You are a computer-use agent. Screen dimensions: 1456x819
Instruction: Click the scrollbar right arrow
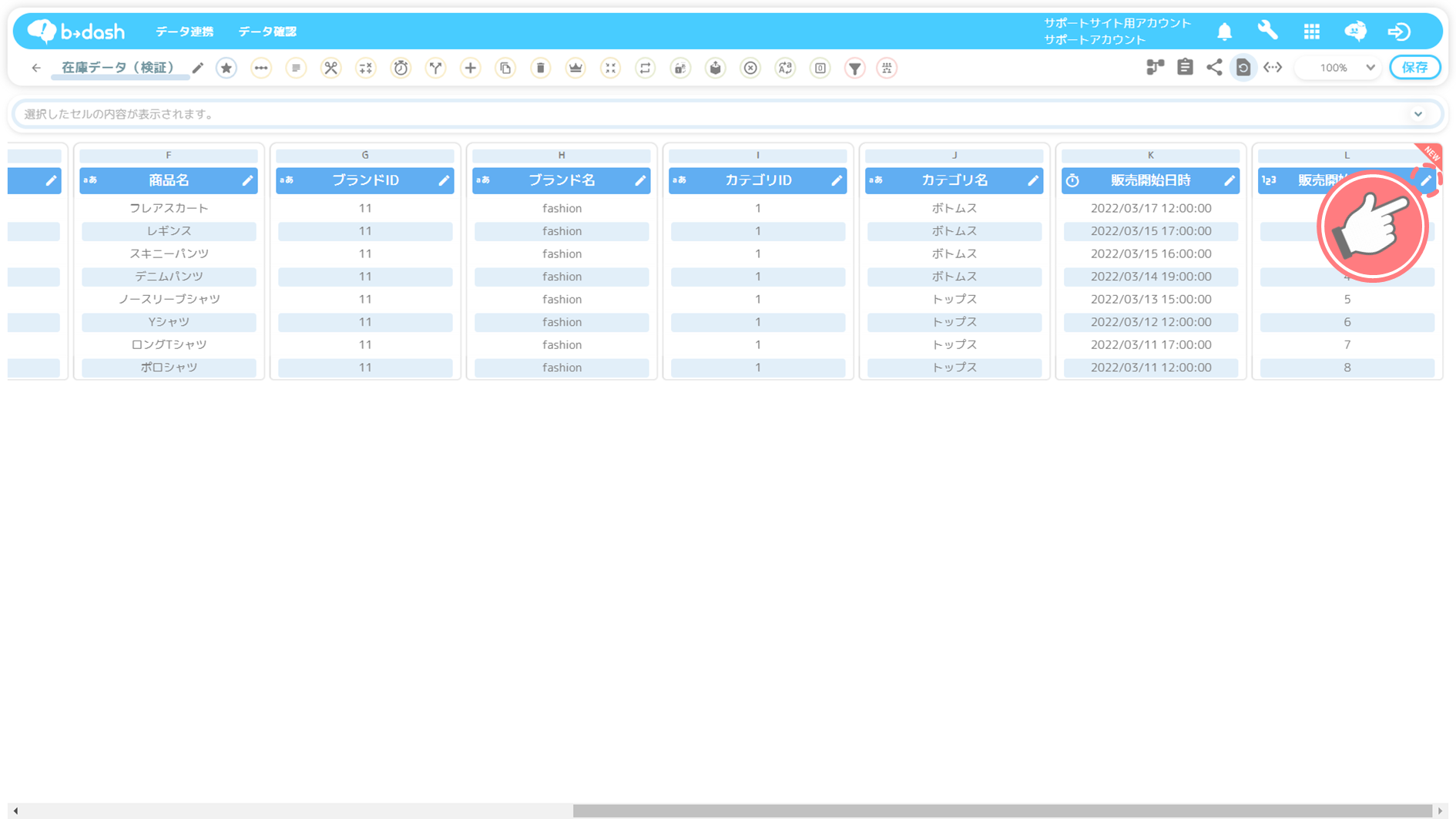pyautogui.click(x=1440, y=811)
